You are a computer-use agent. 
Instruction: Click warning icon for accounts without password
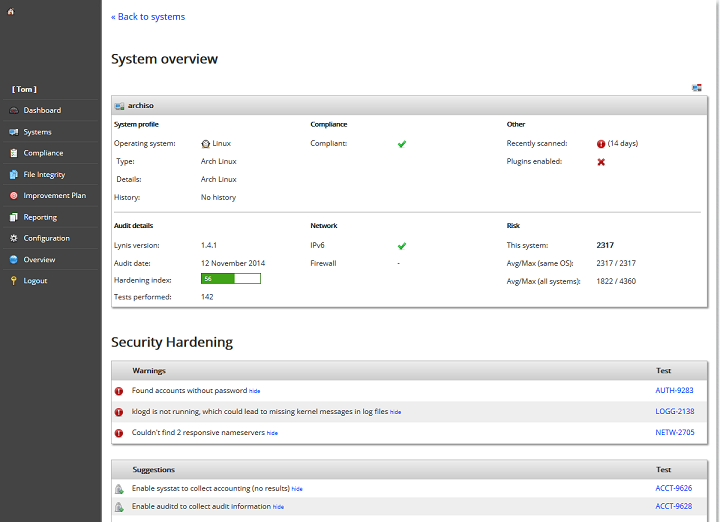[x=119, y=391]
